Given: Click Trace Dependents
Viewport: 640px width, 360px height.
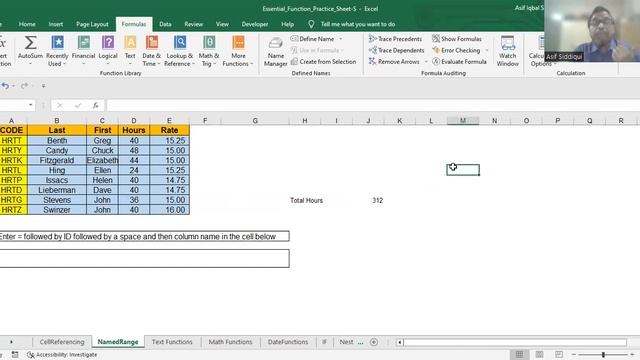Looking at the screenshot, I should click(x=396, y=50).
